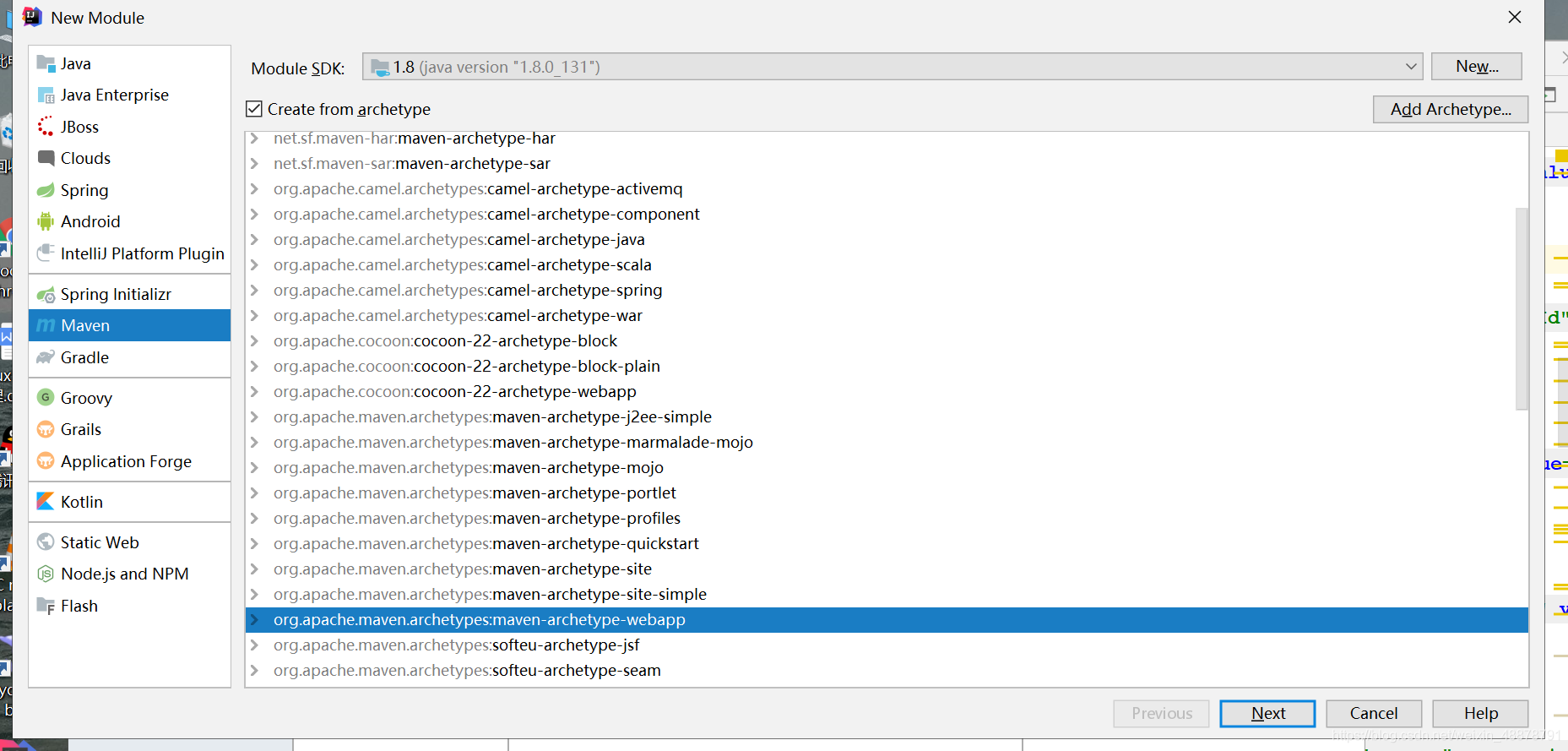This screenshot has height=751, width=1568.
Task: Click the JBoss icon in sidebar
Action: (46, 127)
